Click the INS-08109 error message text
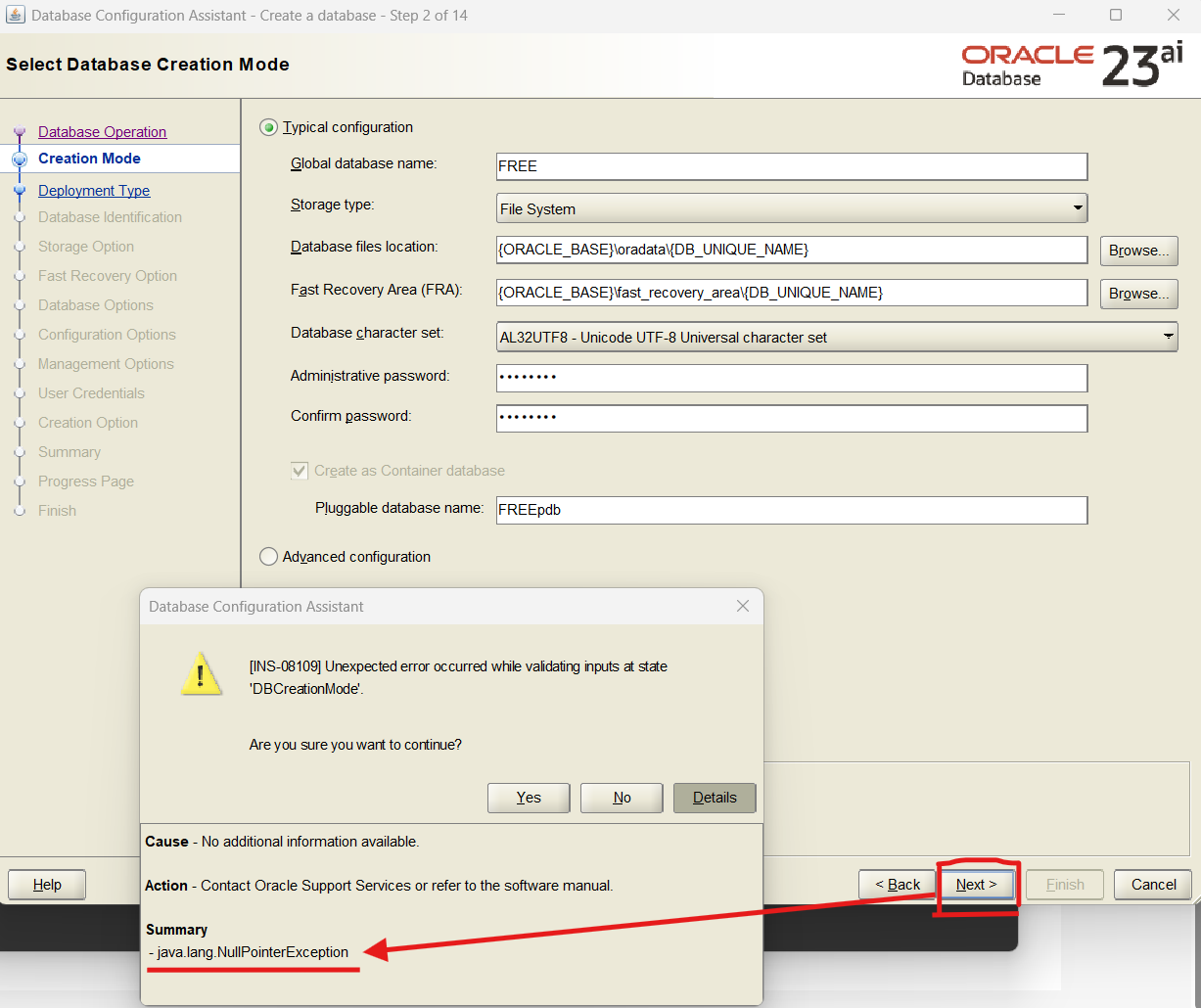 tap(458, 677)
